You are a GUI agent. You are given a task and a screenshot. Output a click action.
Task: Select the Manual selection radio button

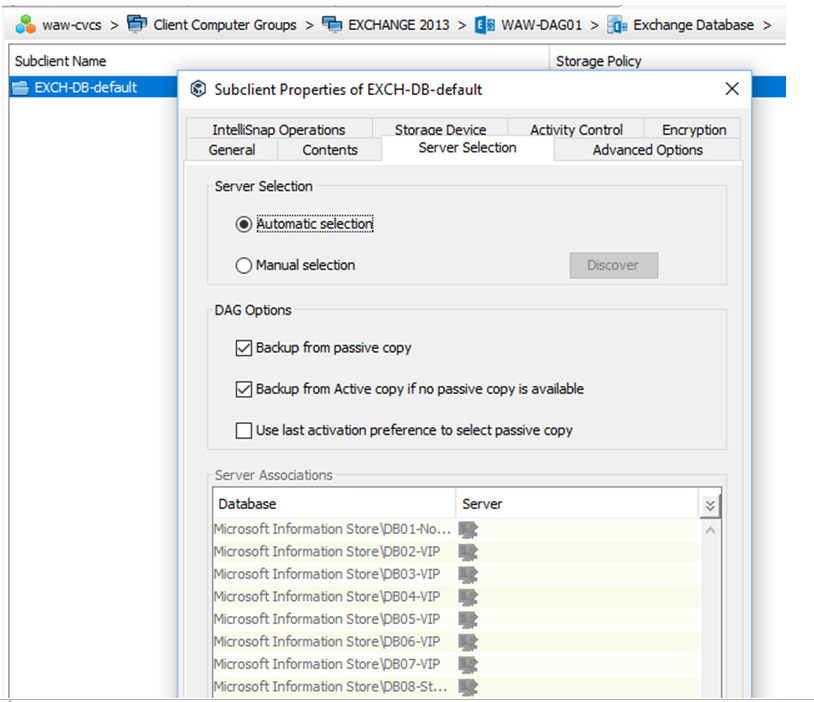(x=243, y=265)
